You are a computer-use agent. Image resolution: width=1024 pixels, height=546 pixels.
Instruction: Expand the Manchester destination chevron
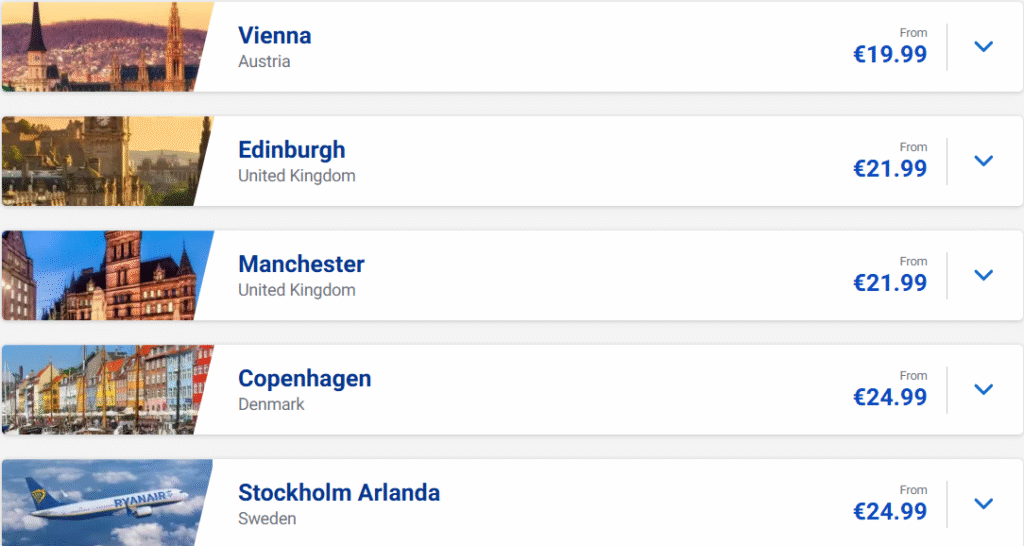[984, 275]
